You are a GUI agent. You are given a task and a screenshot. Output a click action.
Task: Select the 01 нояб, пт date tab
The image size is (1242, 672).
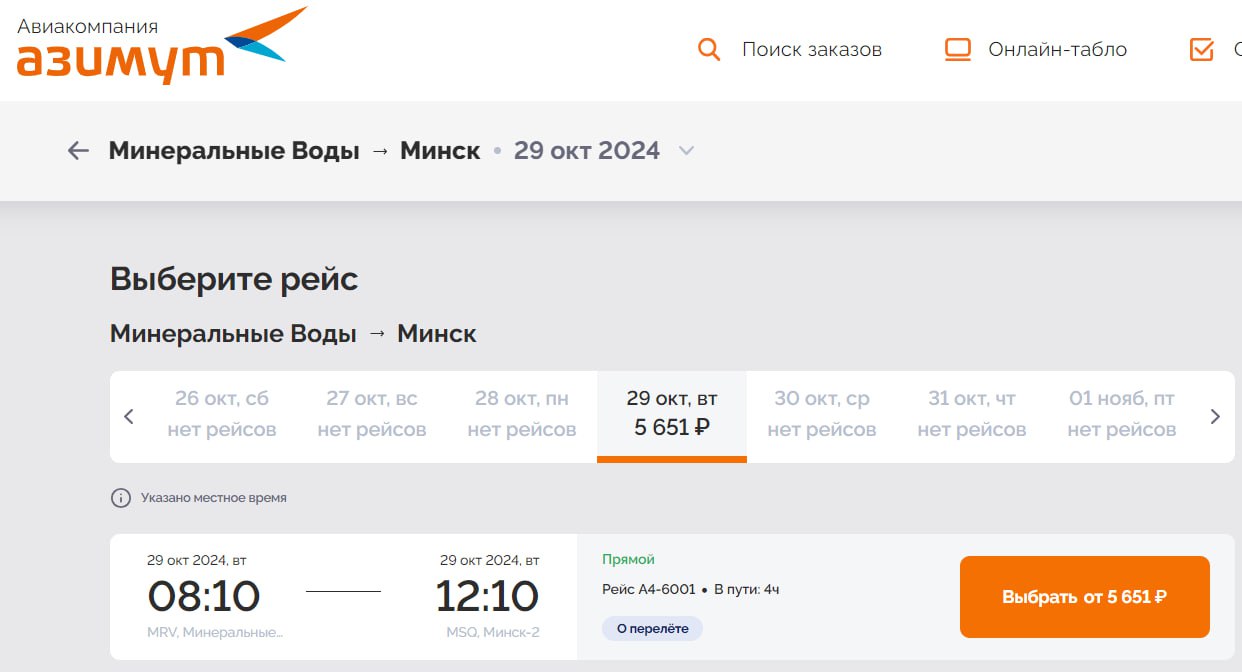pyautogui.click(x=1122, y=414)
